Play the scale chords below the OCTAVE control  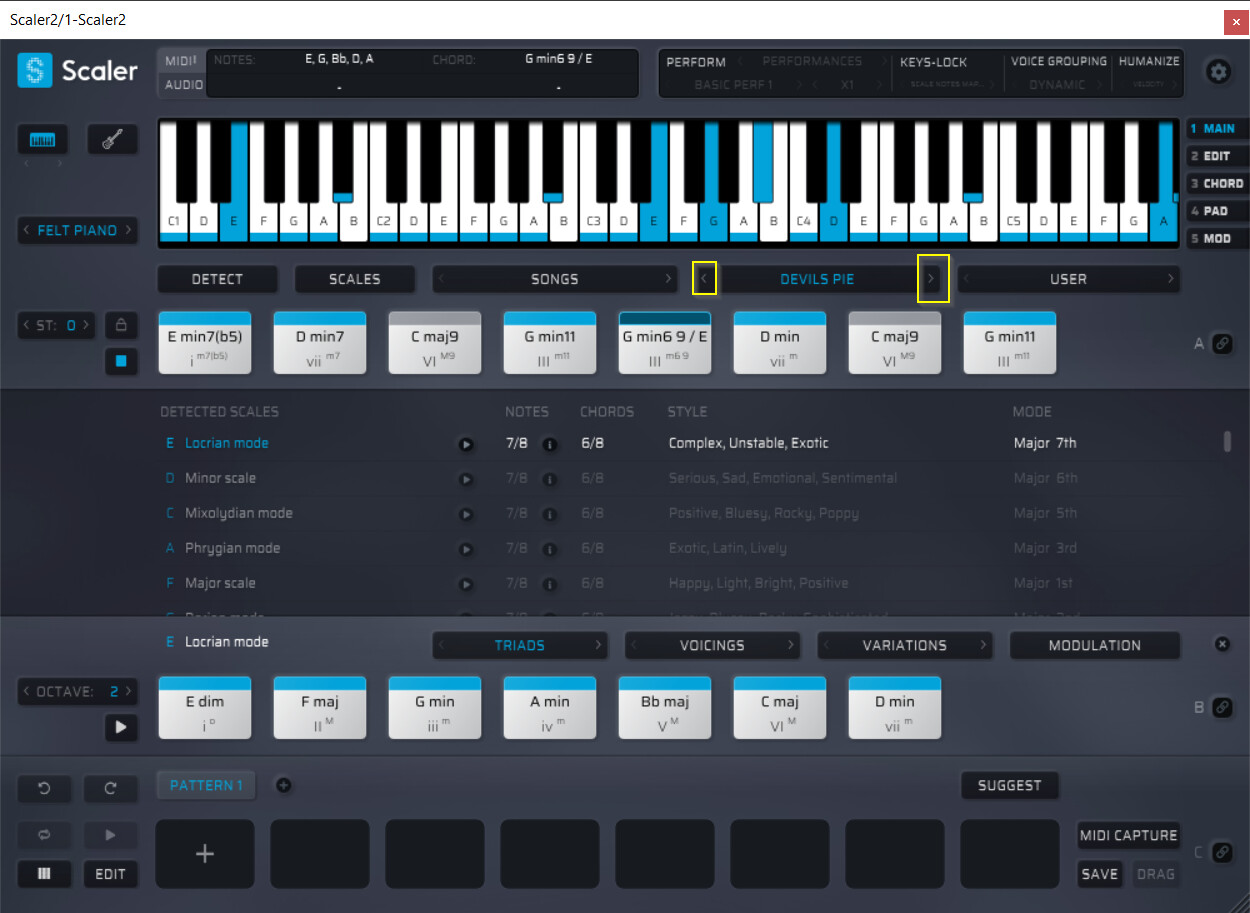pos(121,727)
